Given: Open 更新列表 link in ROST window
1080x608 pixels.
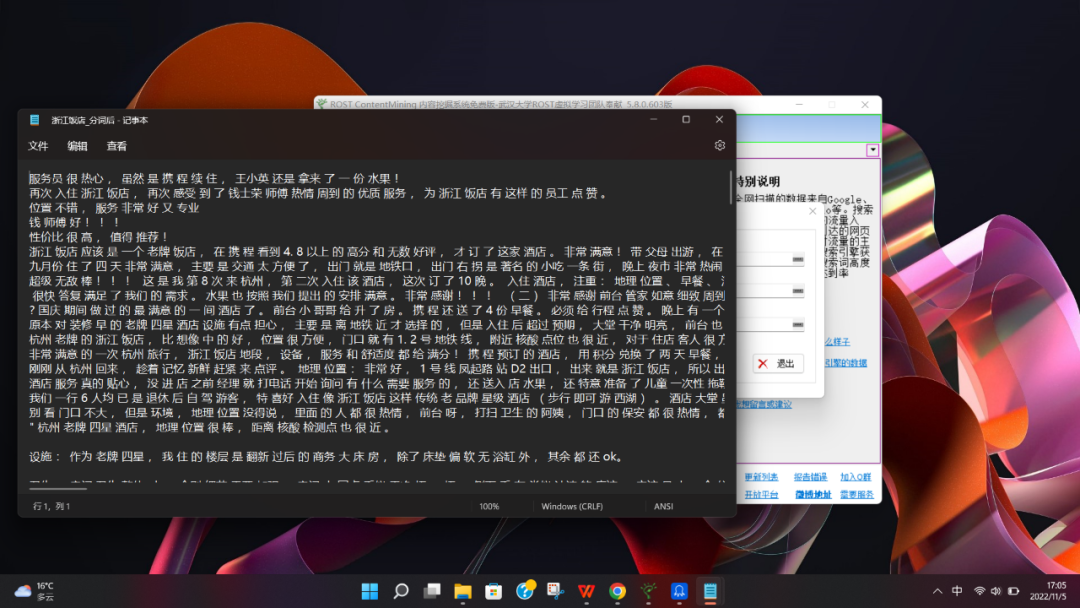Looking at the screenshot, I should click(x=761, y=477).
